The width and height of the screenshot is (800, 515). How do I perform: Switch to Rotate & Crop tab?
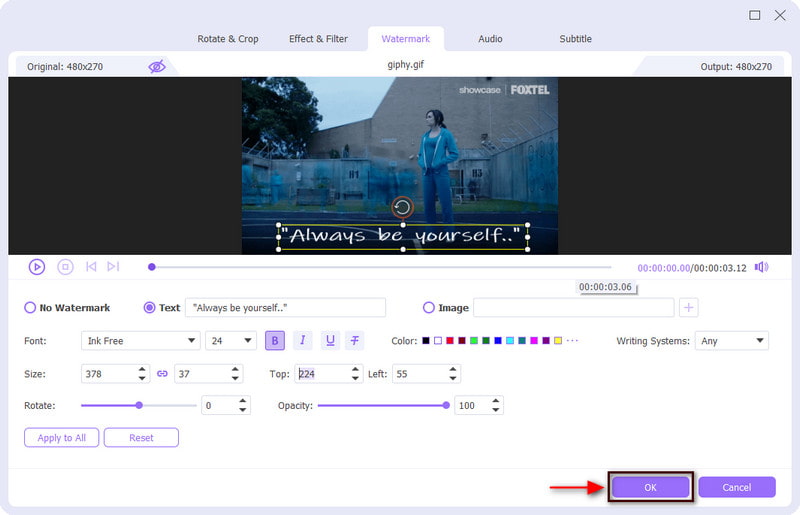[228, 39]
